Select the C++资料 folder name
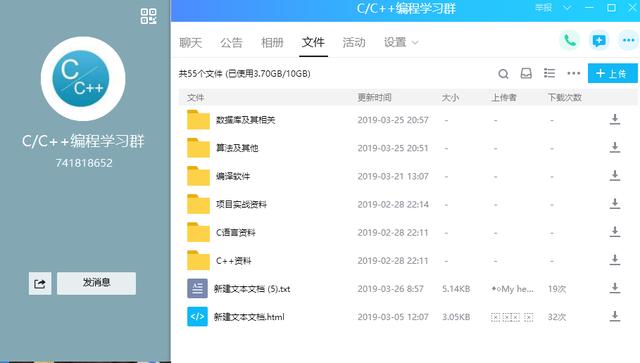Screen dimensions: 640x363 pyautogui.click(x=233, y=261)
